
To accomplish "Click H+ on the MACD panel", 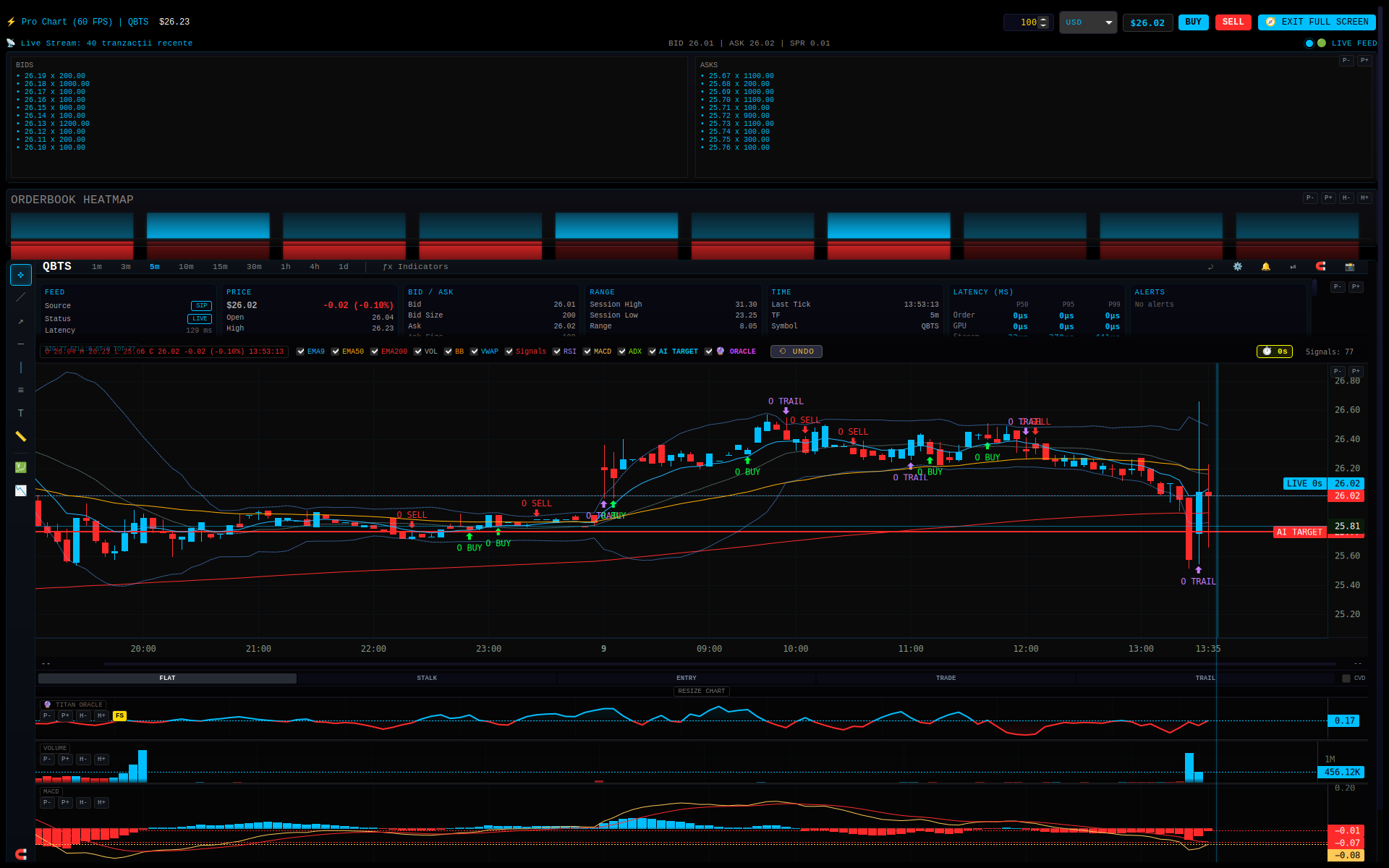I will point(101,803).
